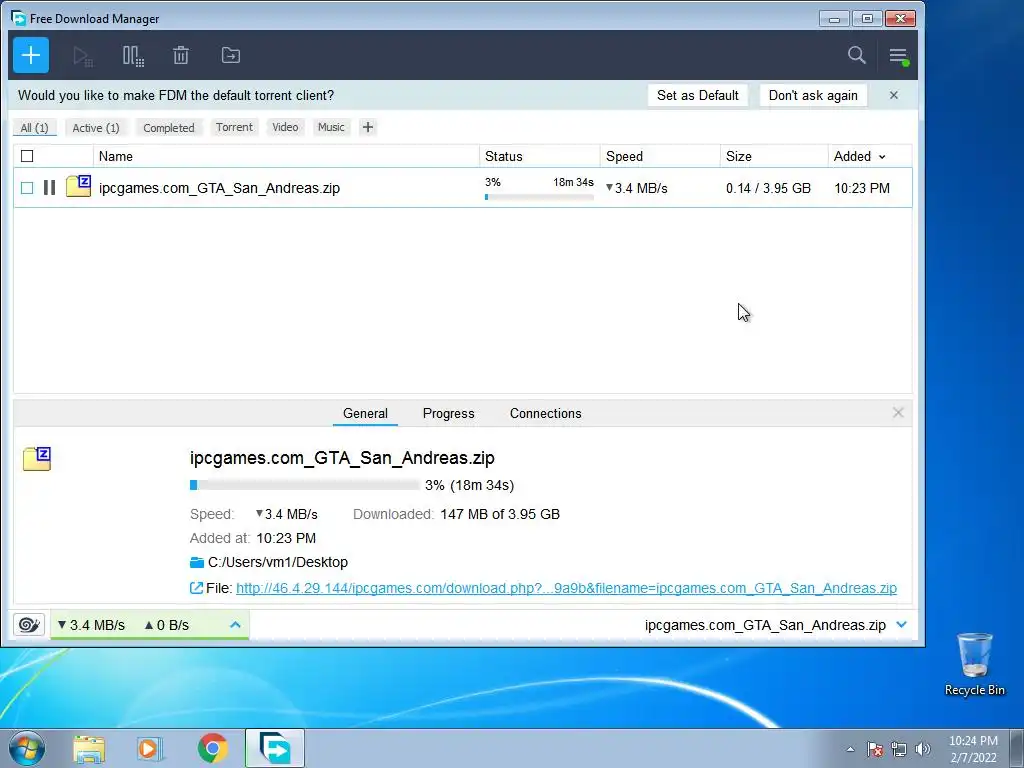Filter by Active (1) downloads
The width and height of the screenshot is (1024, 768).
96,128
